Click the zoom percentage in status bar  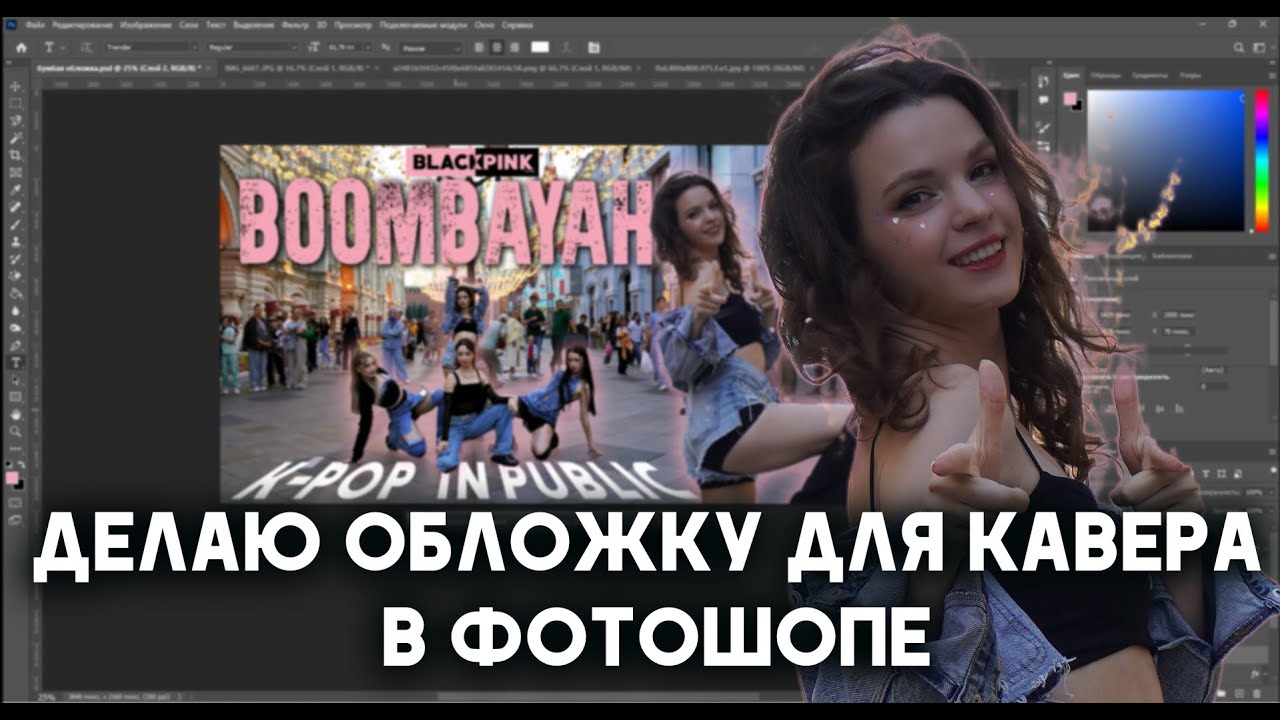click(x=46, y=696)
